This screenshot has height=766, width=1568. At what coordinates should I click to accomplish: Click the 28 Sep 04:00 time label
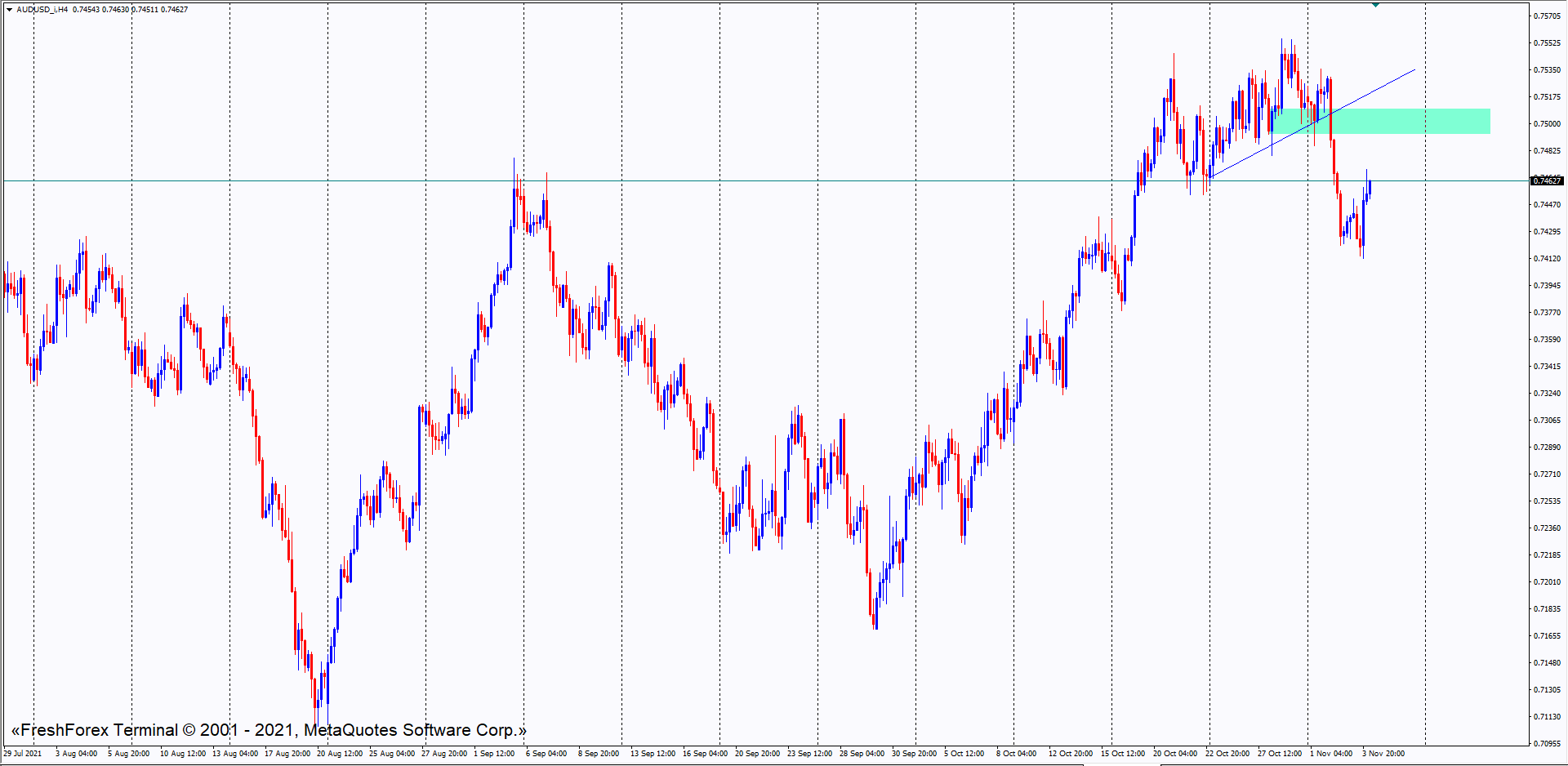pyautogui.click(x=862, y=754)
